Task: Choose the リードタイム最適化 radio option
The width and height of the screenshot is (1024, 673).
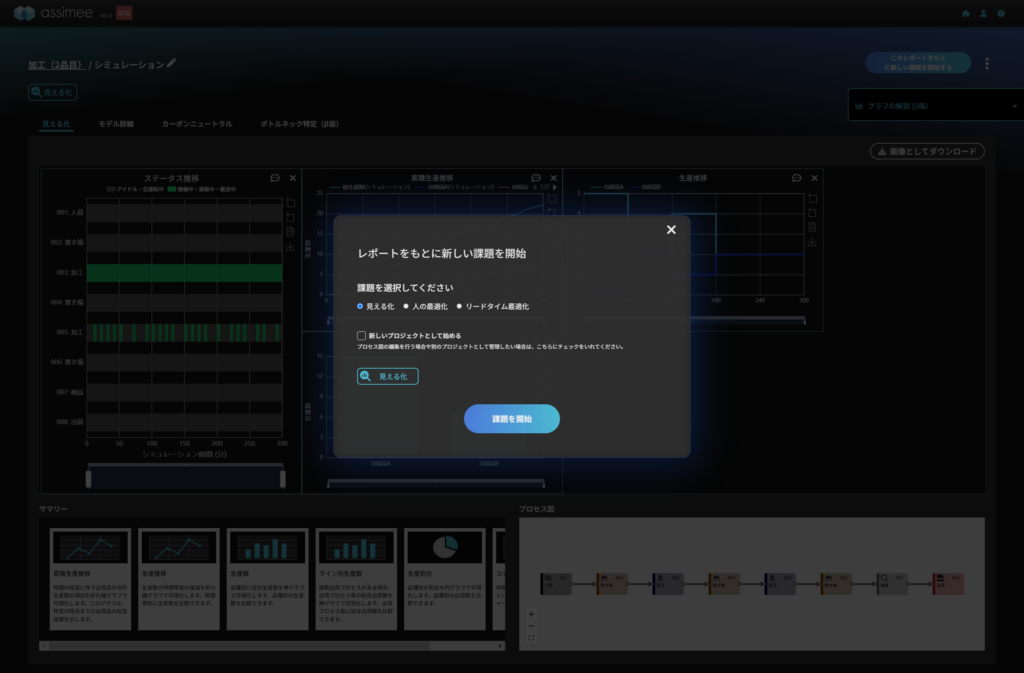Action: [459, 306]
